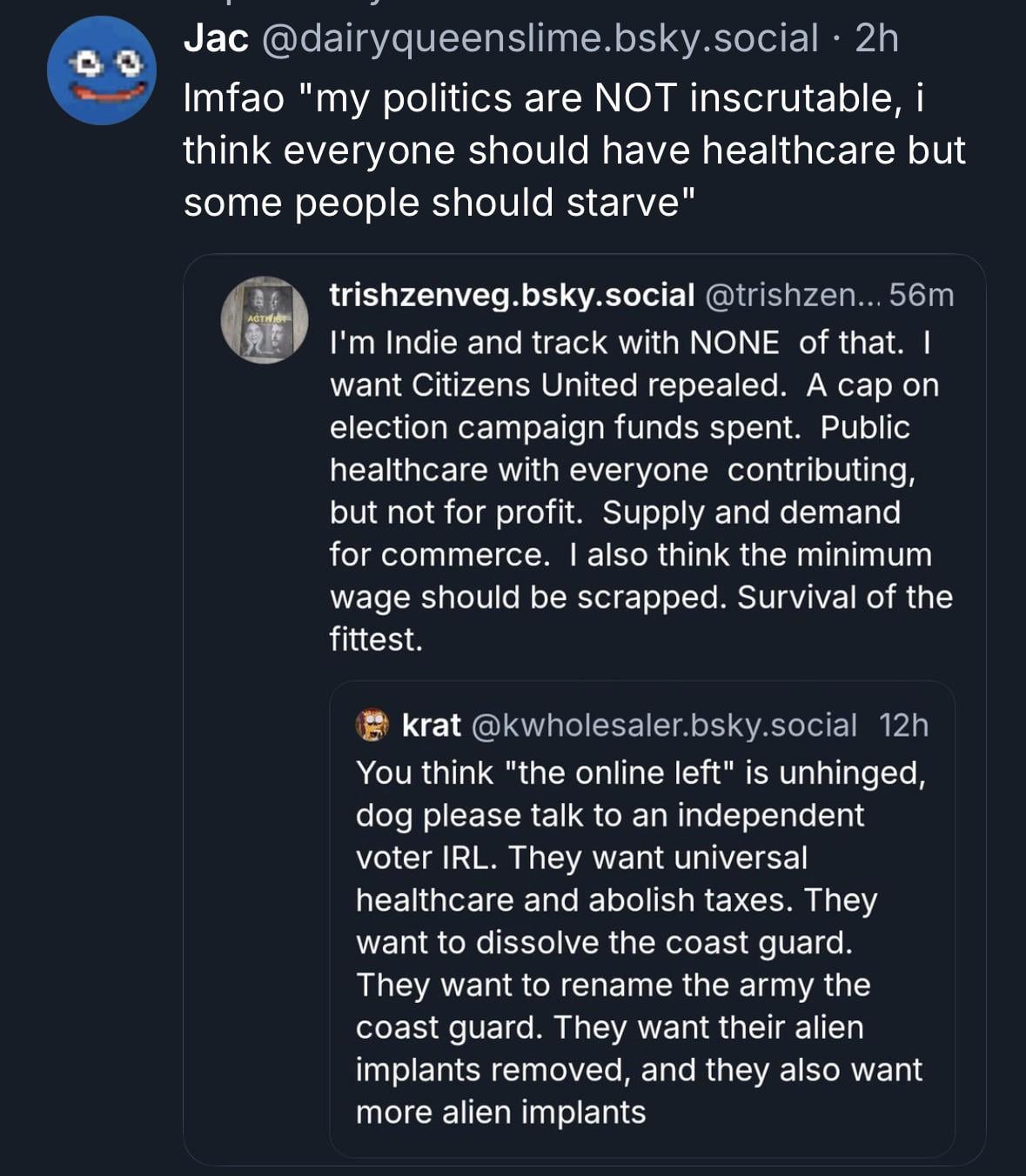Click the 12h timestamp on krat's post
Viewport: 1026px width, 1176px height.
pyautogui.click(x=903, y=725)
